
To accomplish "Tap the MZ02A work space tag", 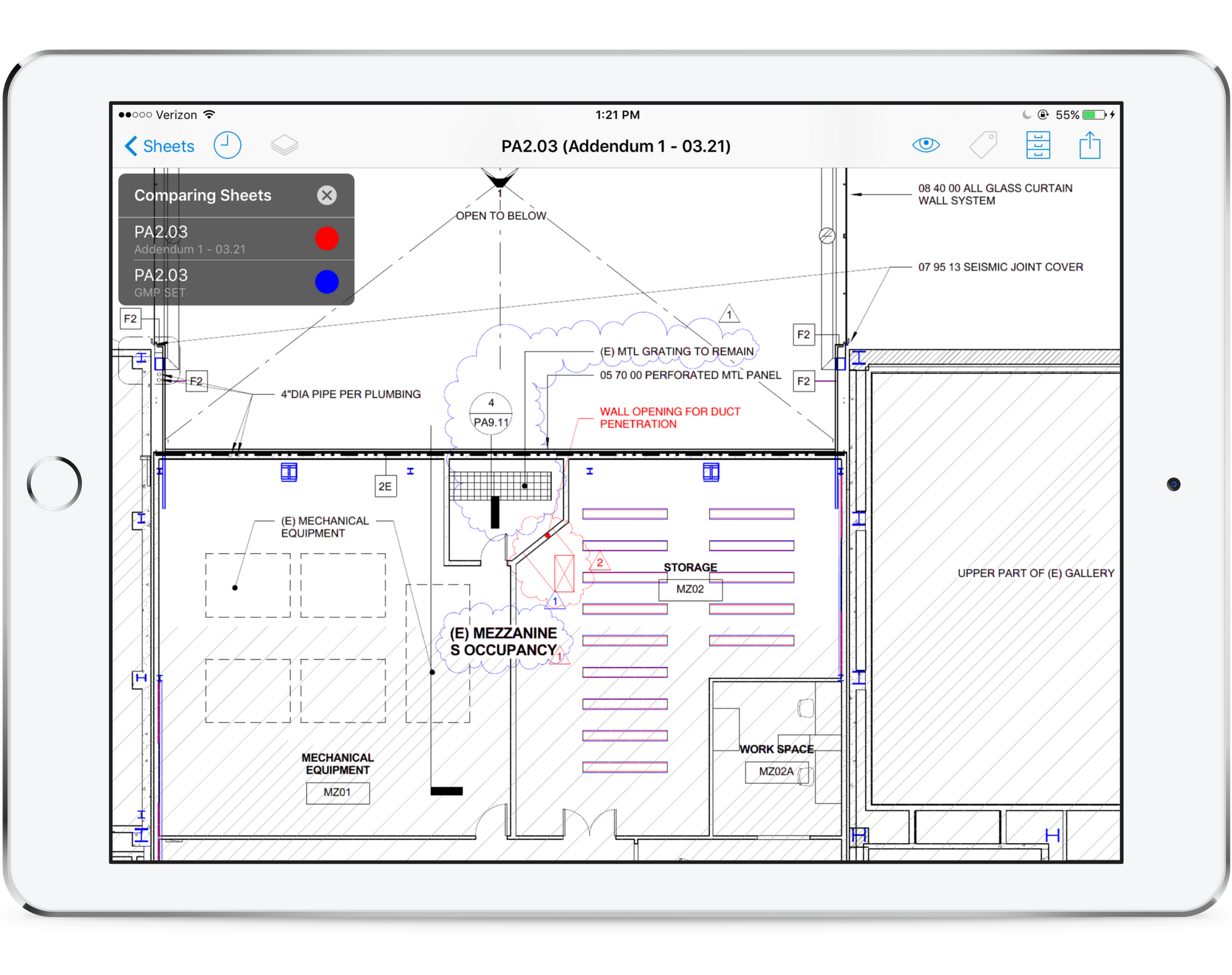I will pos(776,771).
